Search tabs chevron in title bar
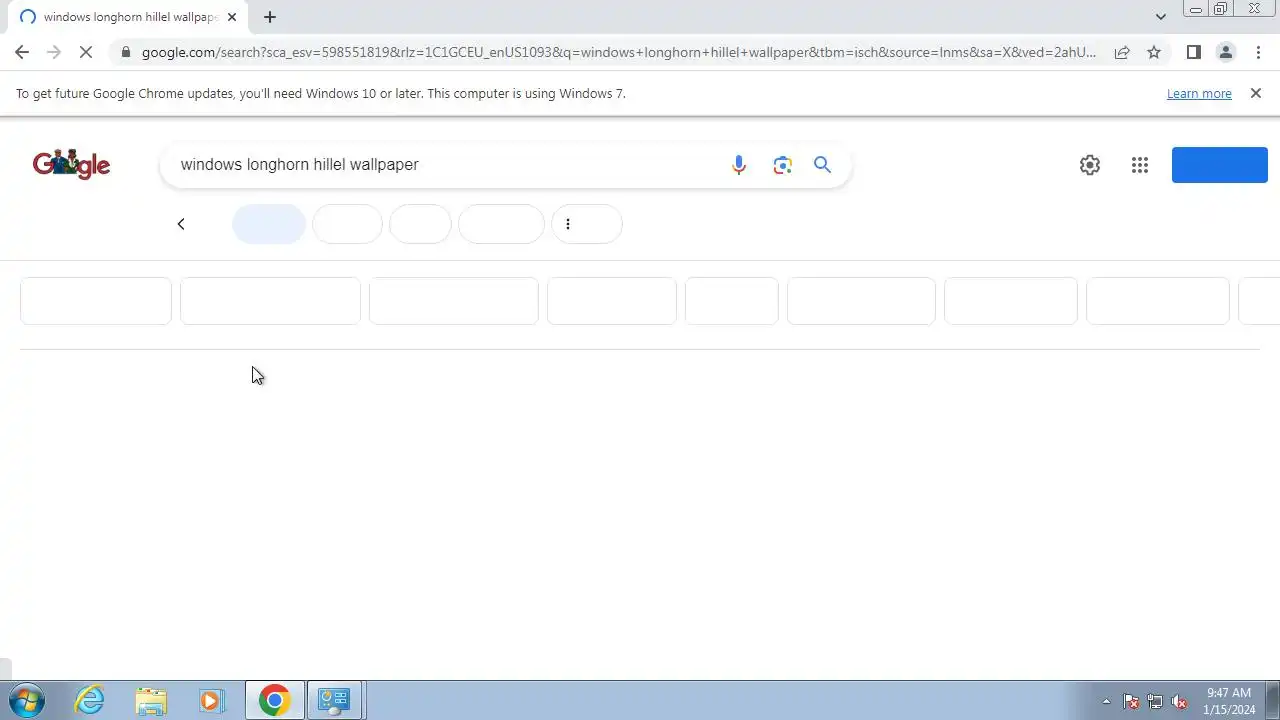Image resolution: width=1280 pixels, height=720 pixels. click(x=1160, y=17)
